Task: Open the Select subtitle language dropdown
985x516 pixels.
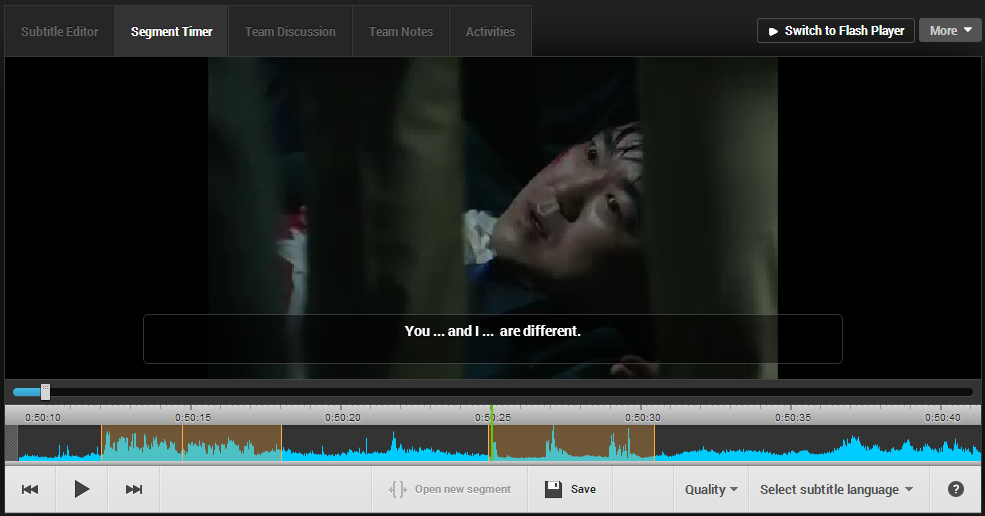Action: pos(836,489)
